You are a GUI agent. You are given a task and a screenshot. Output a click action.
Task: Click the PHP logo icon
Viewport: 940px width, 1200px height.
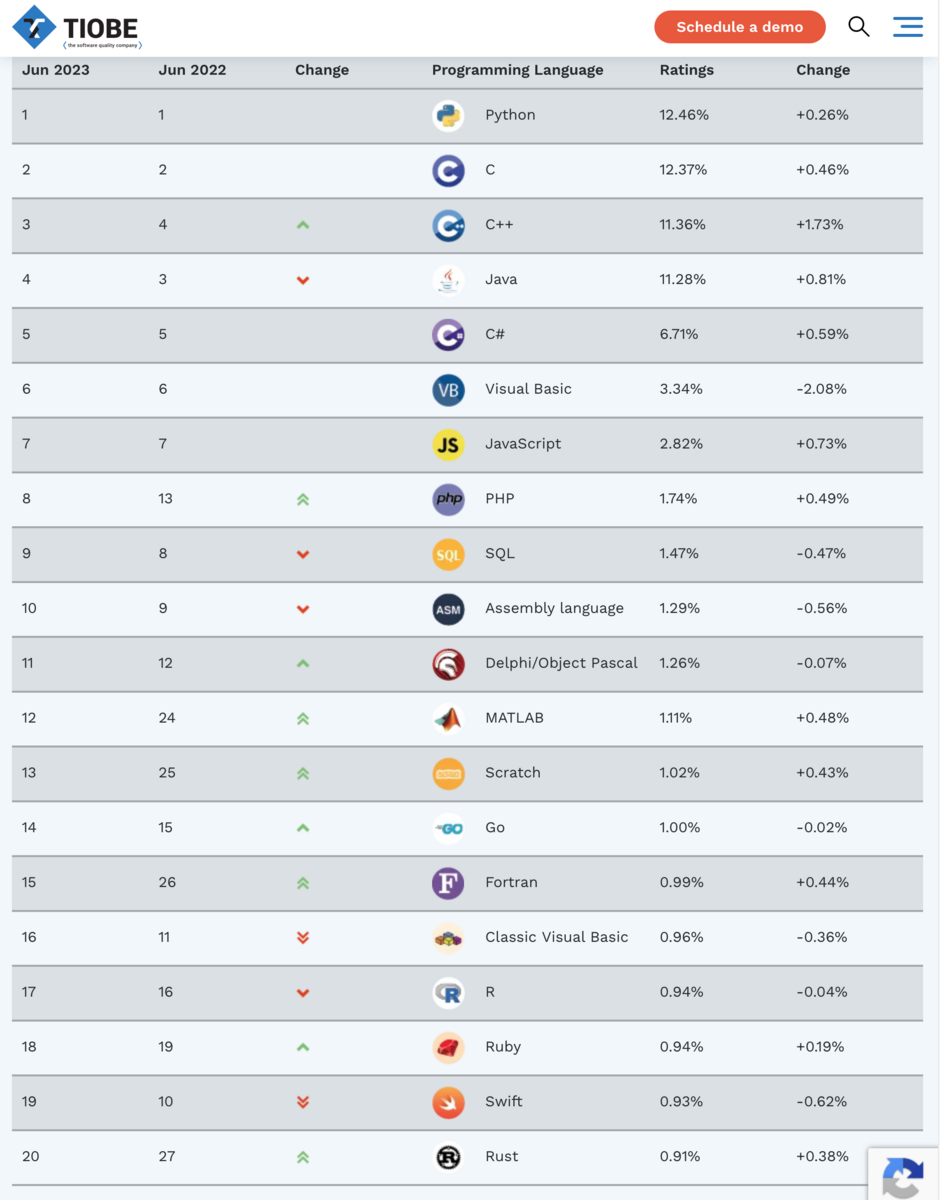(x=448, y=499)
